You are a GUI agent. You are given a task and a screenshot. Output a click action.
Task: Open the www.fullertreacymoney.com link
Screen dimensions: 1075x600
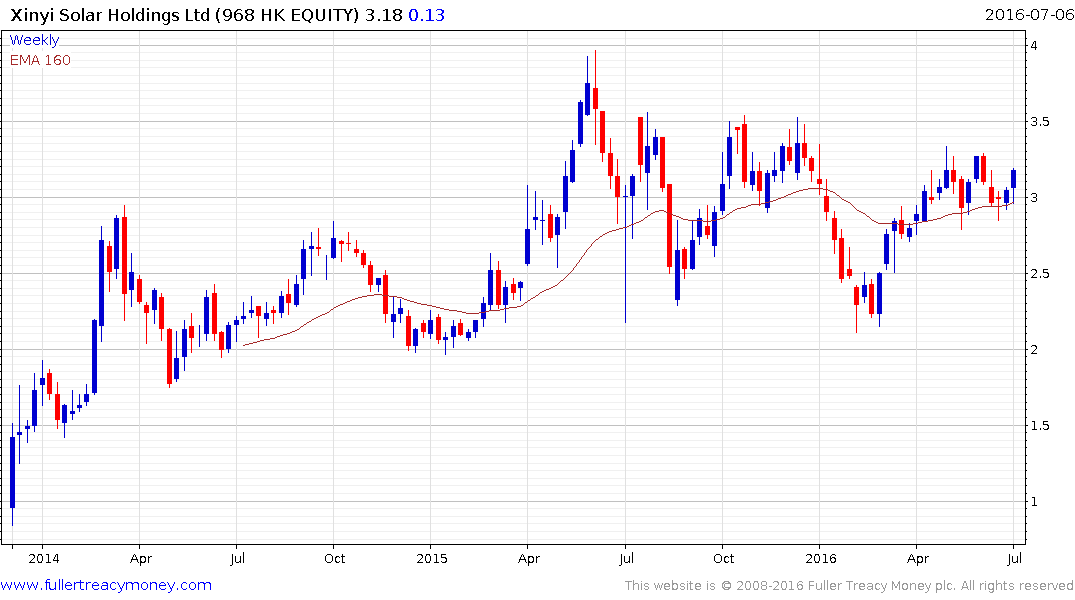coord(106,585)
